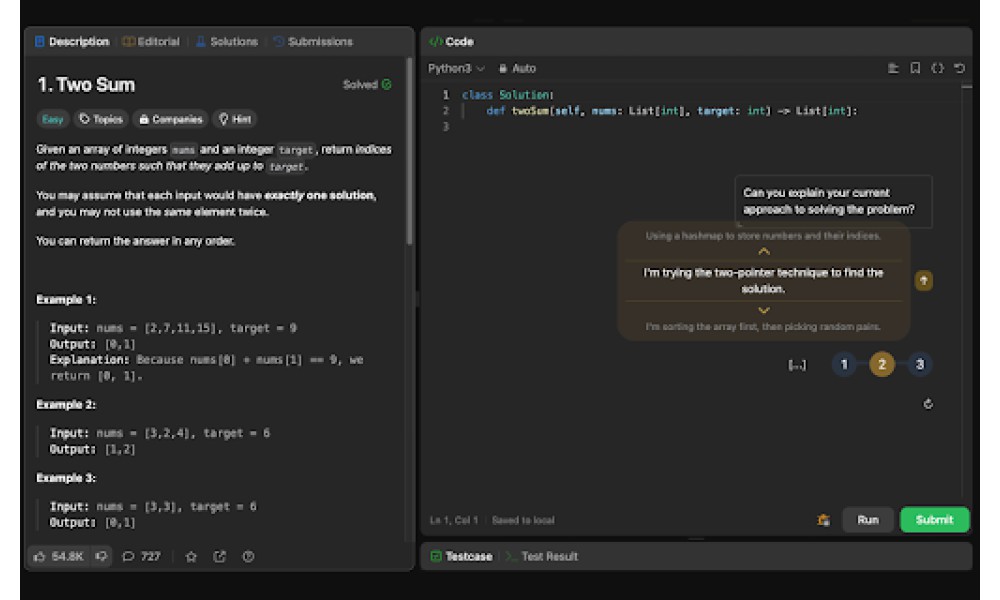Reset code with the undo arrow icon

959,68
